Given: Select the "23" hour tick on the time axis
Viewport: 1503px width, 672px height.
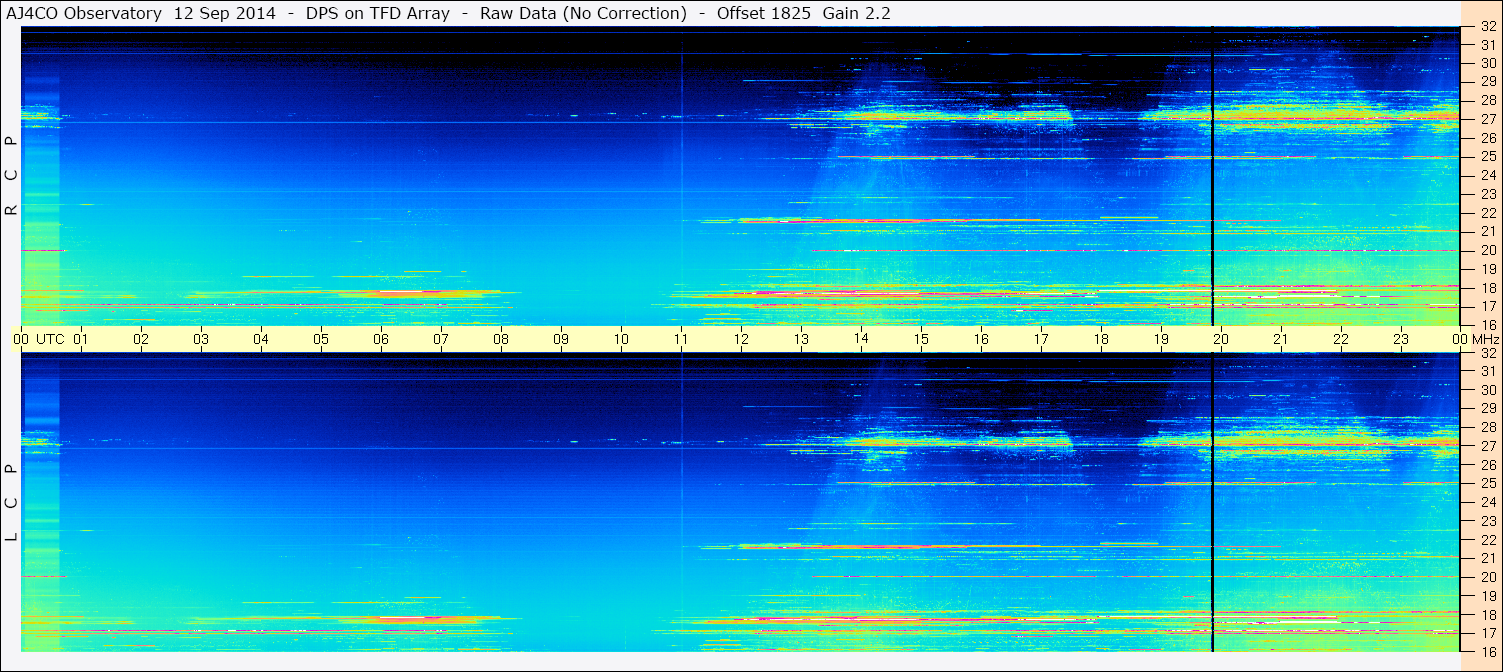Looking at the screenshot, I should coord(1401,339).
